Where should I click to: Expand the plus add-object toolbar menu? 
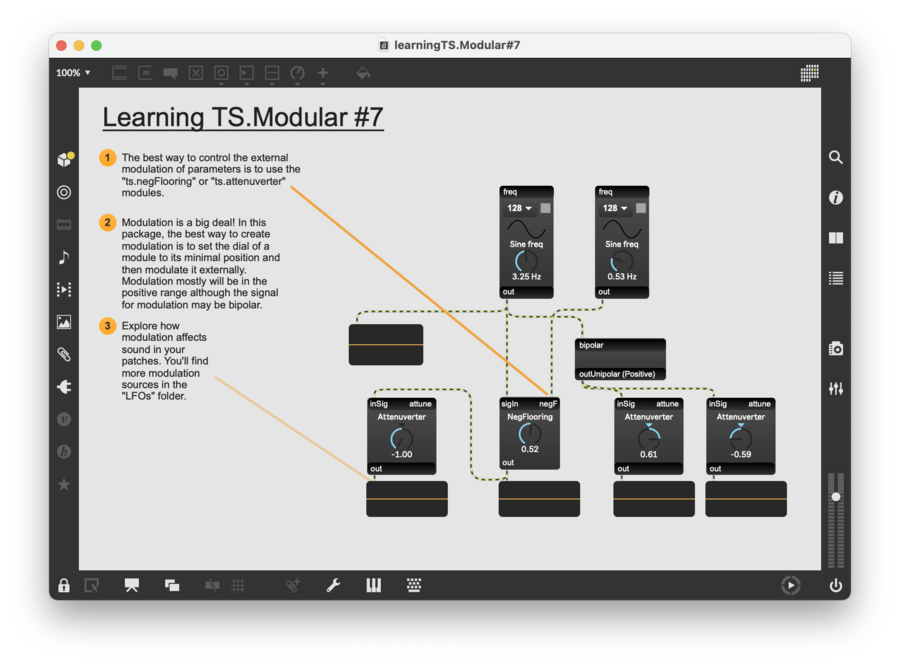(x=323, y=73)
